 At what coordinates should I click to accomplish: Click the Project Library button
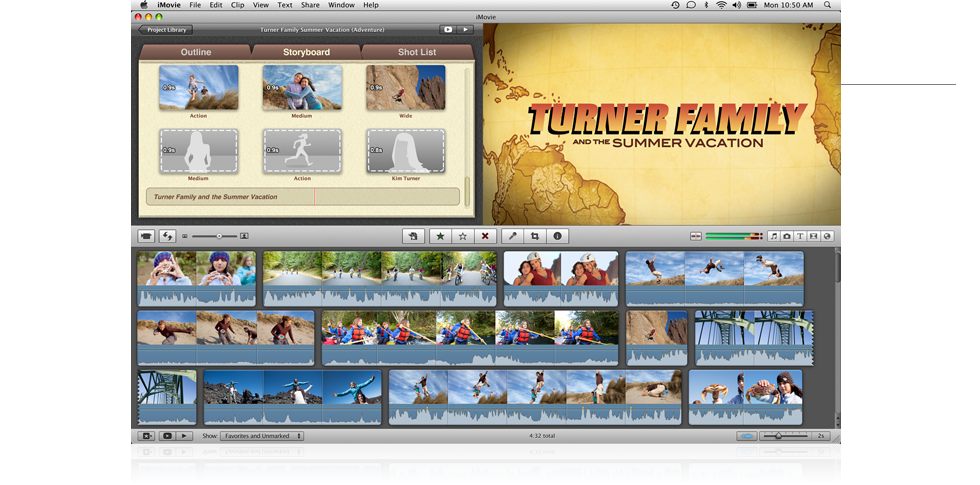(x=166, y=30)
